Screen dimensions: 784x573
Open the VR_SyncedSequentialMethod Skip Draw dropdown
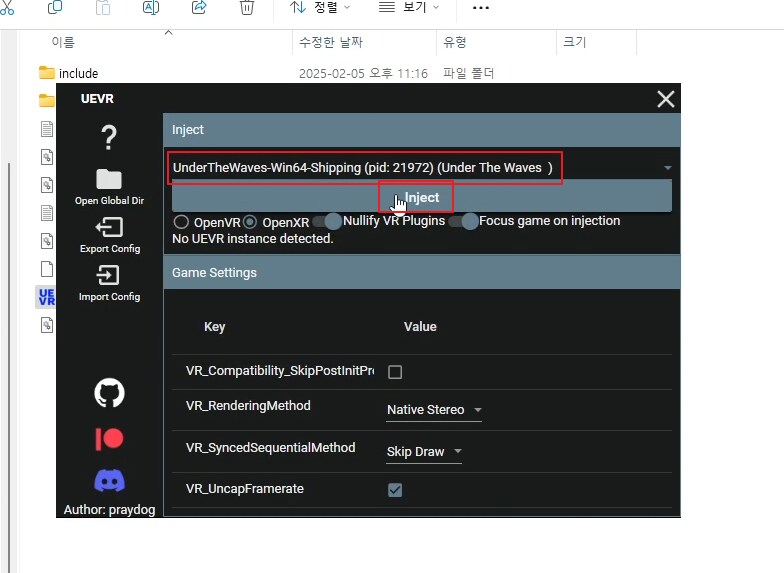pyautogui.click(x=424, y=452)
